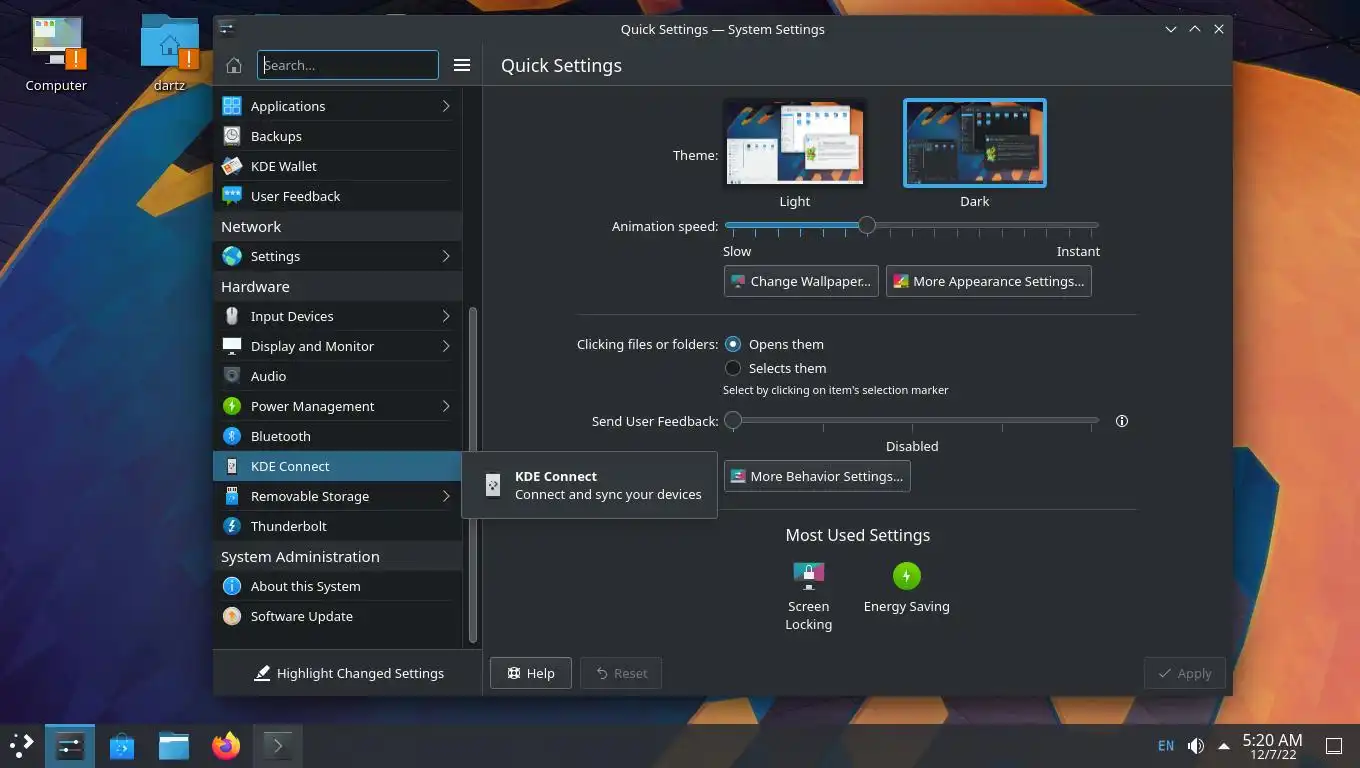Click the Animation speed slider handle
The height and width of the screenshot is (768, 1360).
(867, 226)
